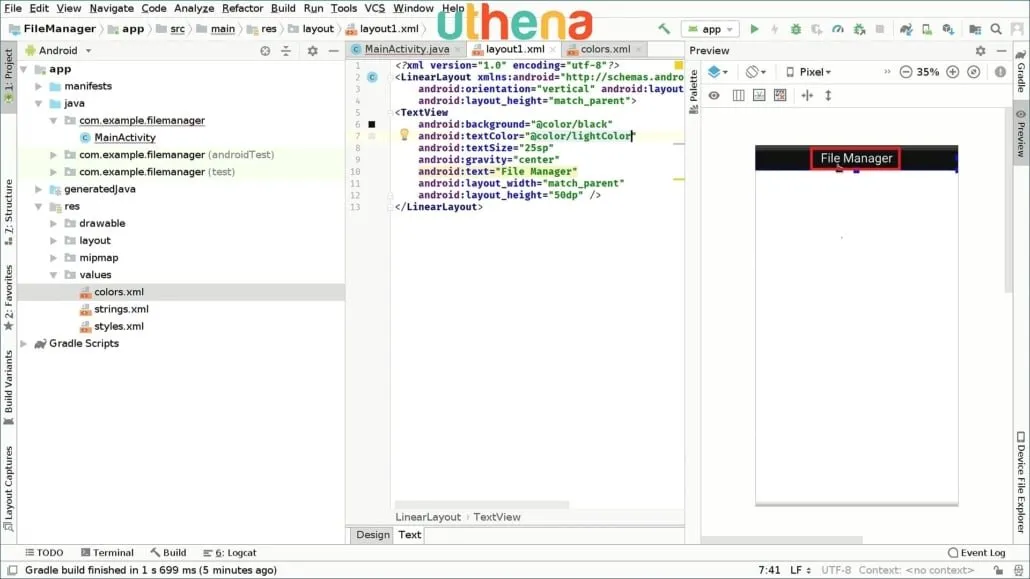The height and width of the screenshot is (579, 1030).
Task: Open the design surface layers dropdown
Action: (717, 72)
